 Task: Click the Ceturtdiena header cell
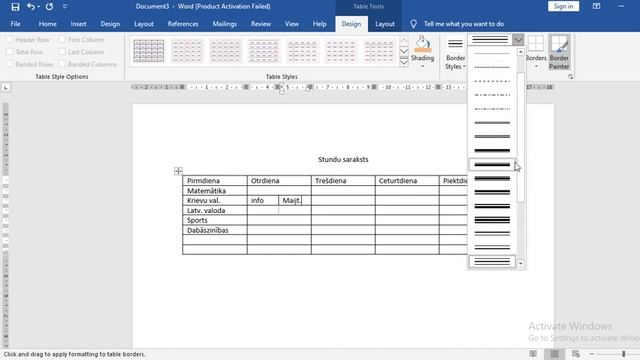[x=407, y=180]
